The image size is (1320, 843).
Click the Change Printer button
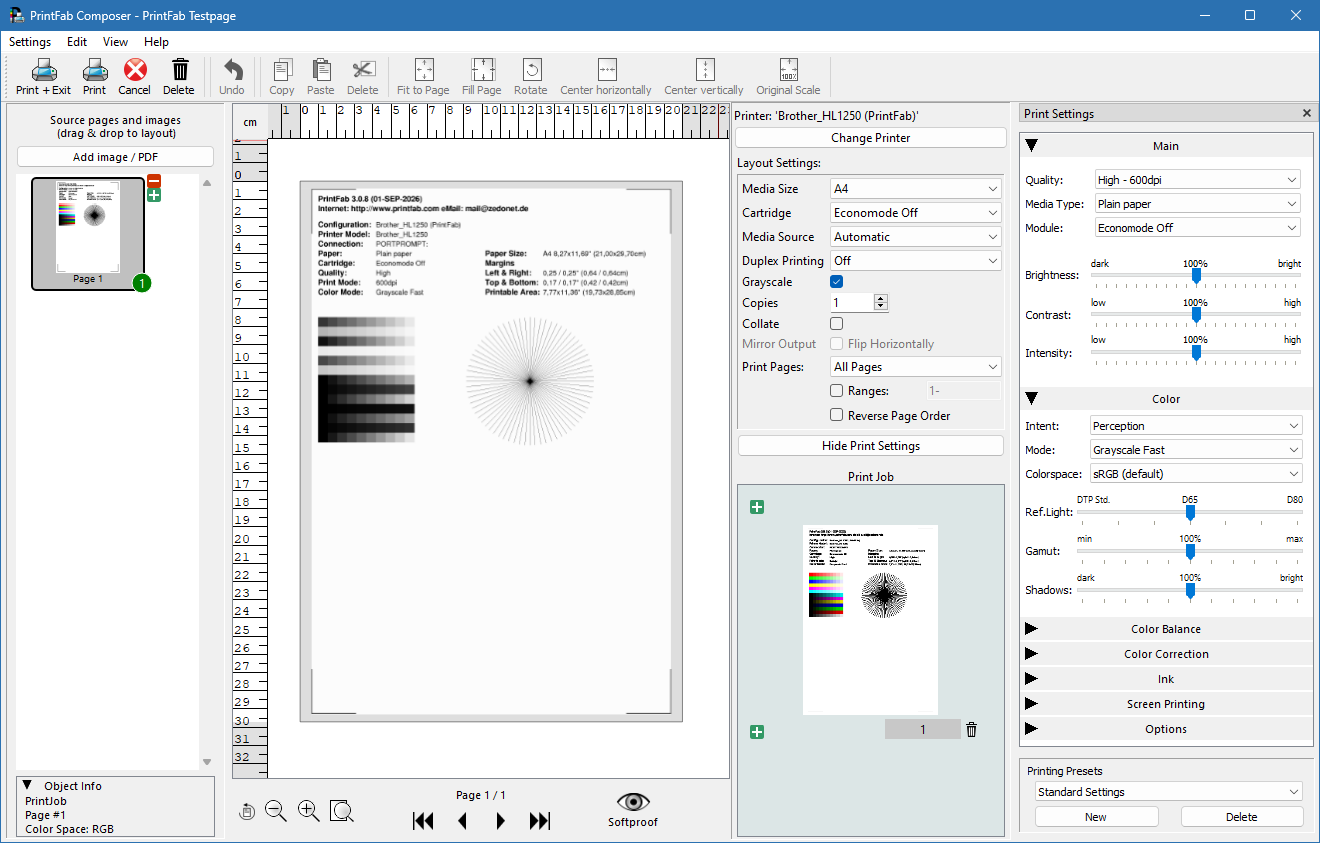pos(871,138)
